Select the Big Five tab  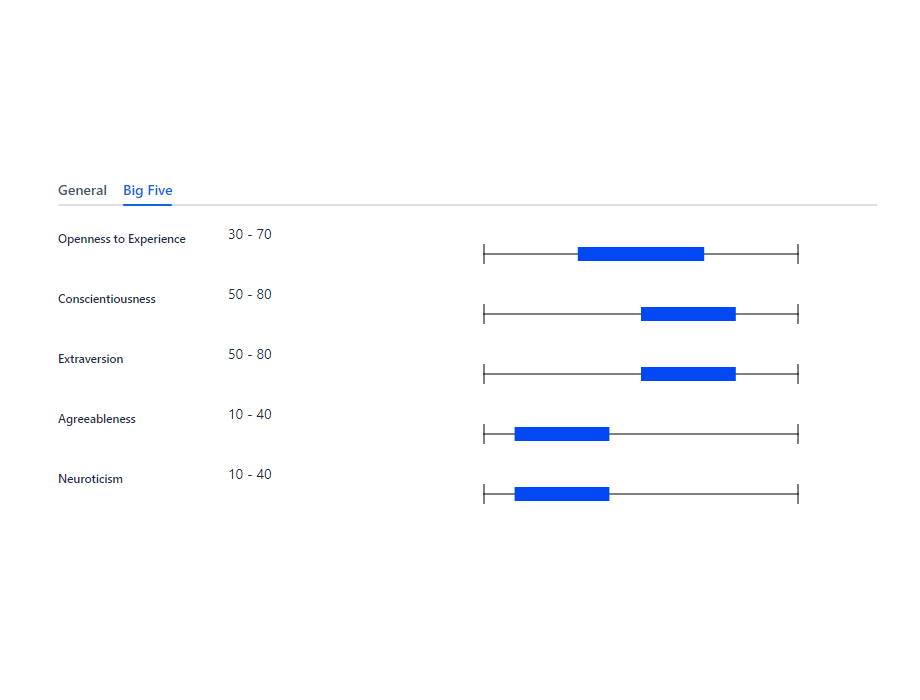(x=148, y=190)
